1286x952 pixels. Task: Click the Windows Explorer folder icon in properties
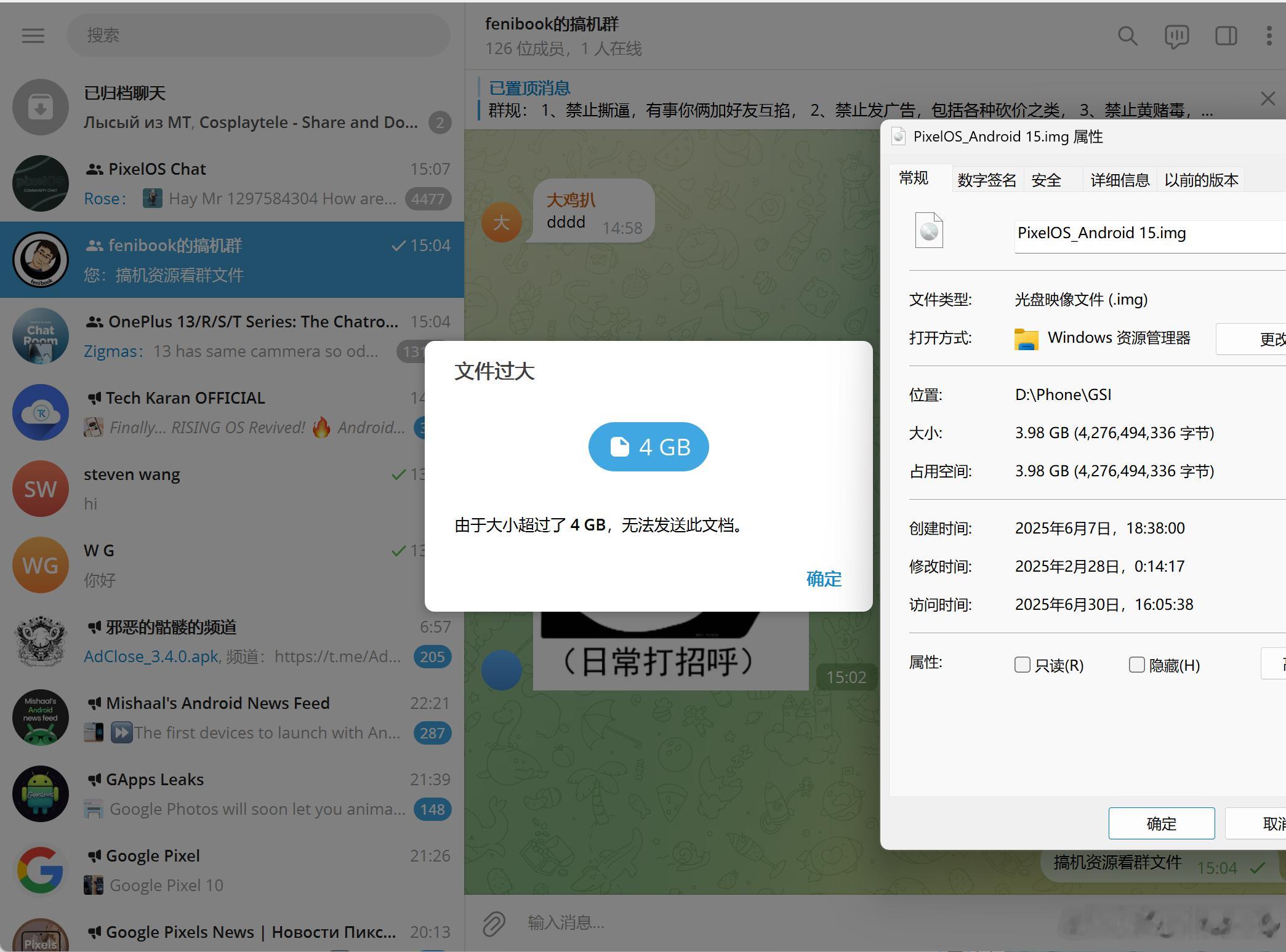click(1026, 338)
